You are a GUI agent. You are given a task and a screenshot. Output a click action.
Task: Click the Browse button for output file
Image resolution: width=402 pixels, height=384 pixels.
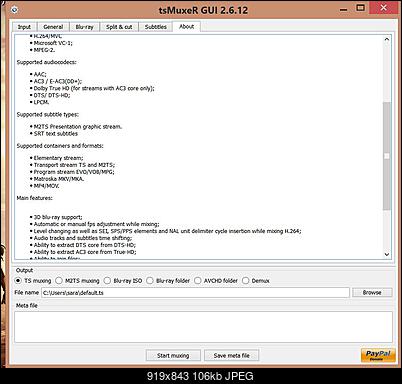[x=372, y=293]
